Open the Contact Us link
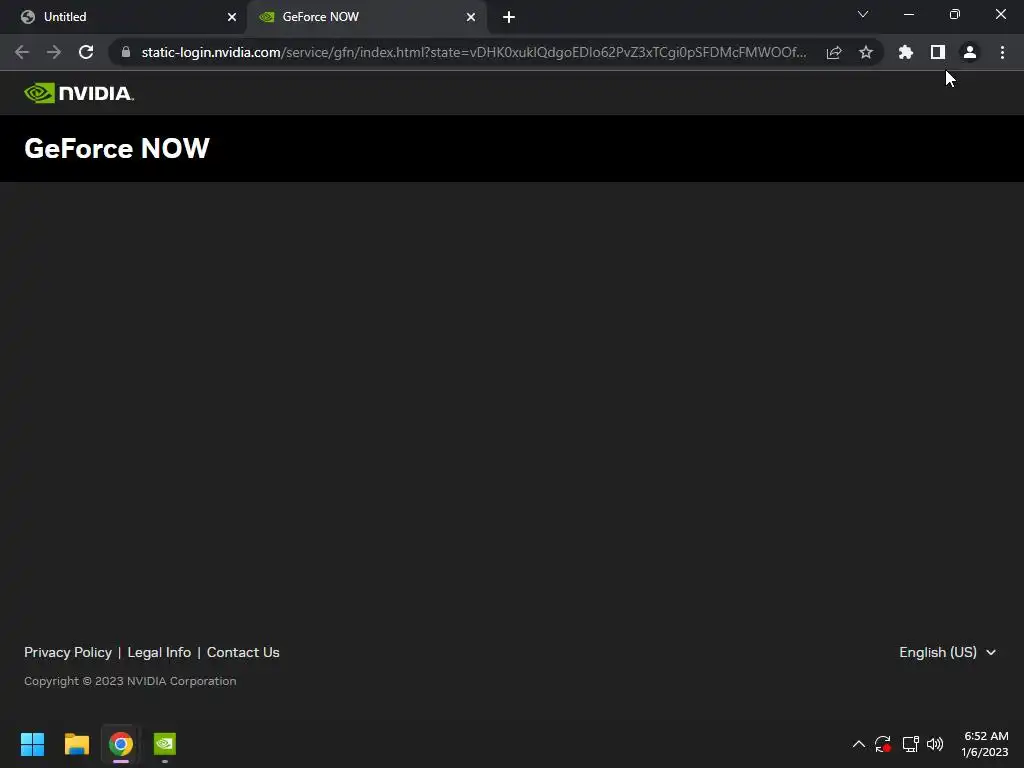1024x768 pixels. [243, 652]
